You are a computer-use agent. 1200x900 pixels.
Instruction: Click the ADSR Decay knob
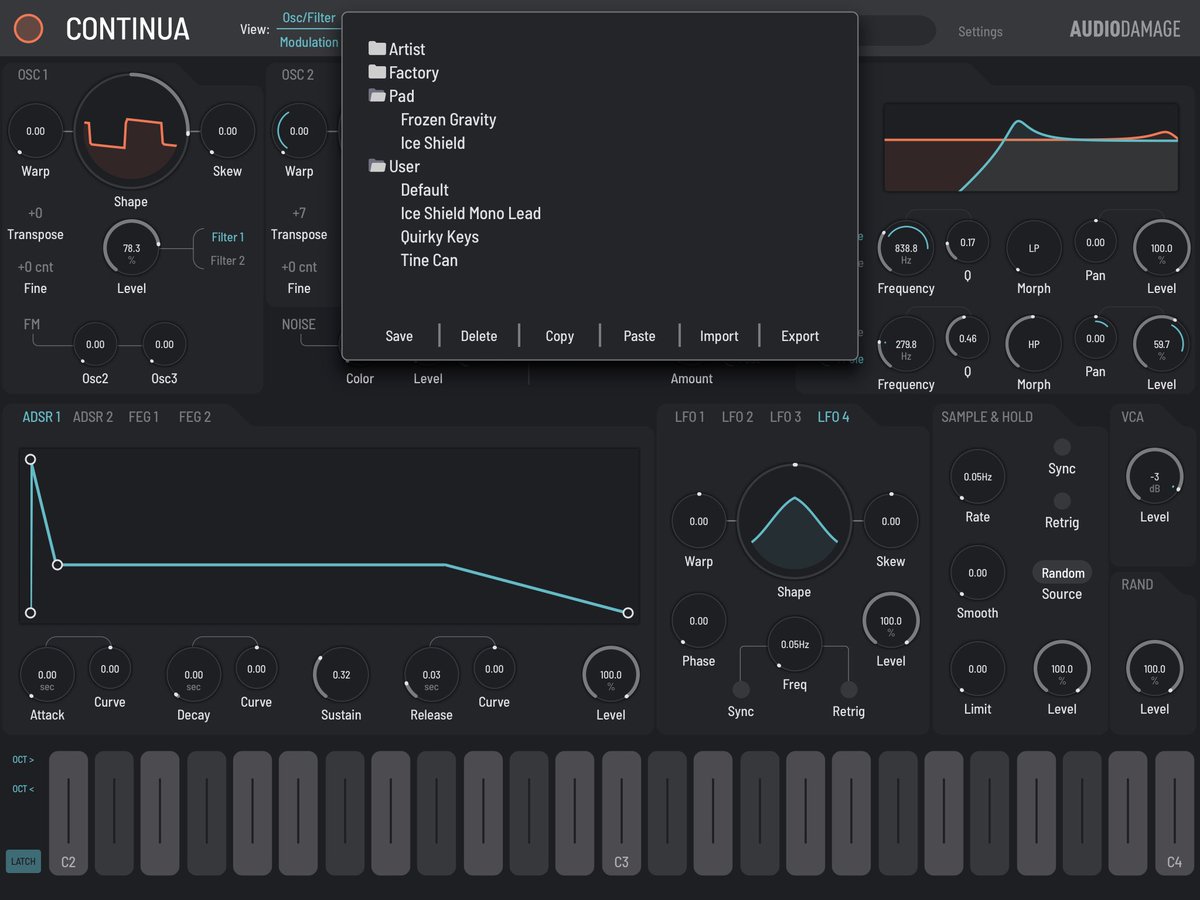coord(194,674)
